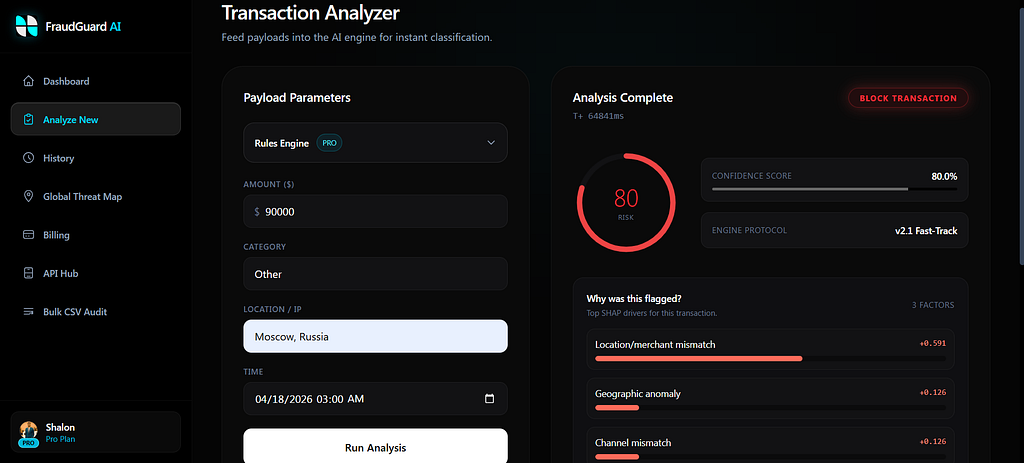Viewport: 1024px width, 463px height.
Task: Click the Location field with Moscow, Russia
Action: pyautogui.click(x=376, y=336)
